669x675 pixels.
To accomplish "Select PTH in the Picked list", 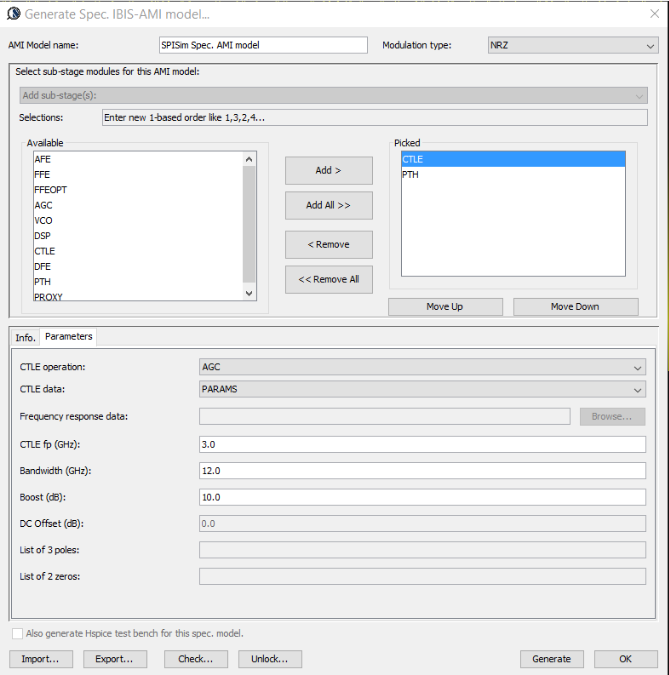I will (411, 175).
